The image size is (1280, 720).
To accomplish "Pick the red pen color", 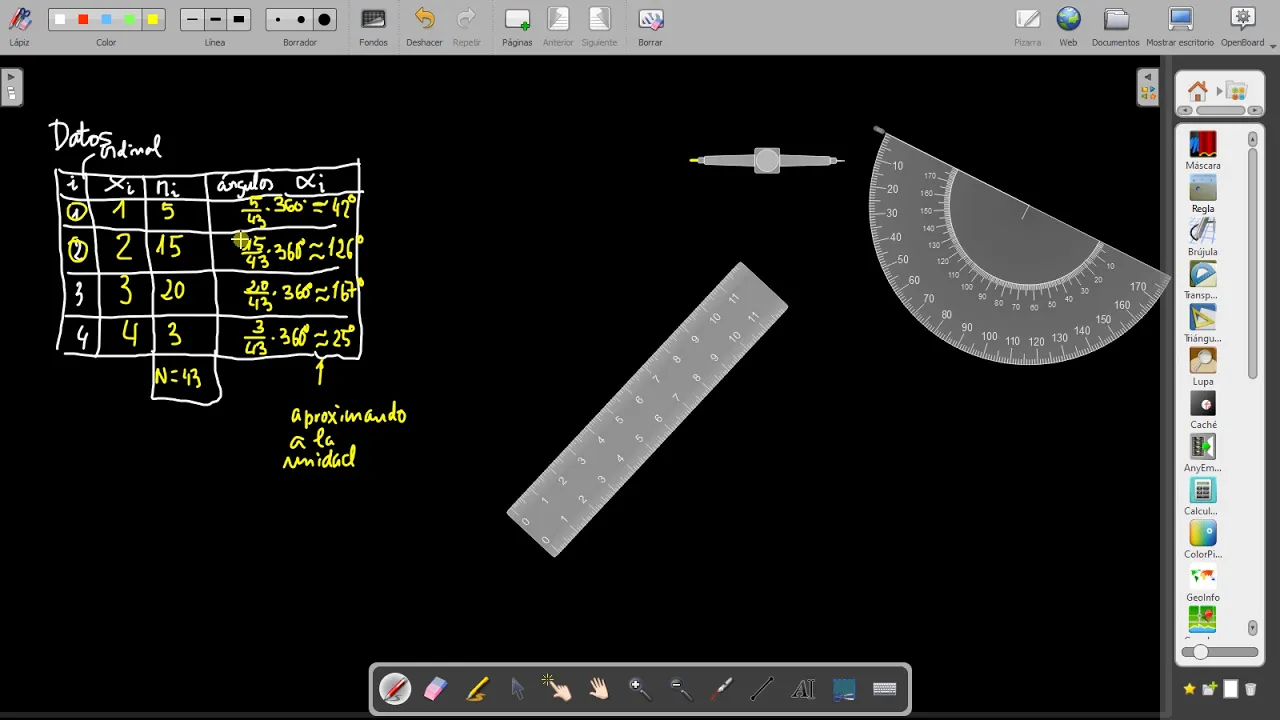I will [x=83, y=20].
